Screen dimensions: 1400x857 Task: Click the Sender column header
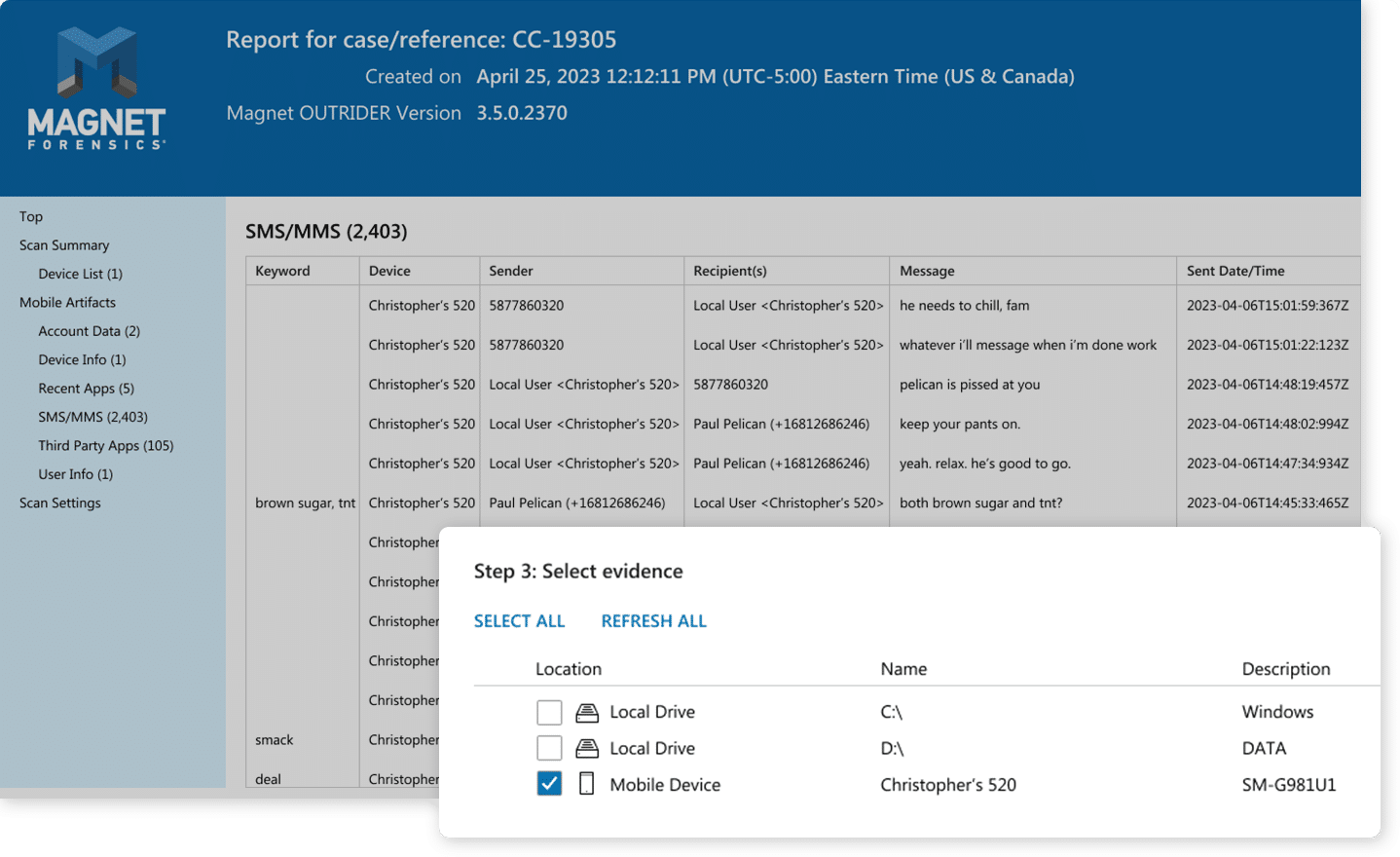pos(511,271)
